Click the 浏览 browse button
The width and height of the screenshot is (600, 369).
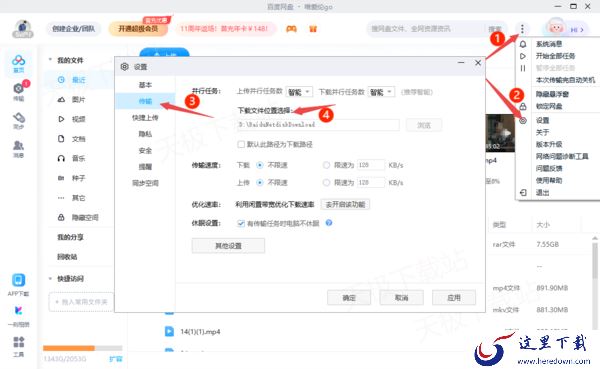(x=424, y=125)
